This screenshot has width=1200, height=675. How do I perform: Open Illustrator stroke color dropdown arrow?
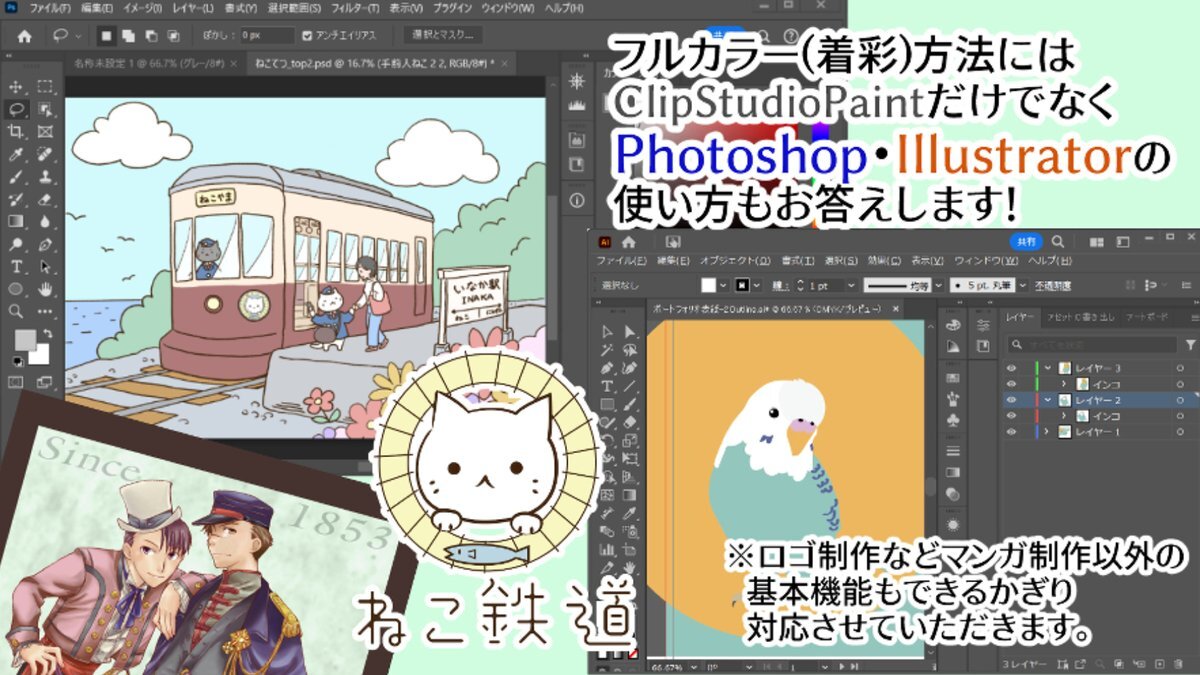[x=758, y=285]
